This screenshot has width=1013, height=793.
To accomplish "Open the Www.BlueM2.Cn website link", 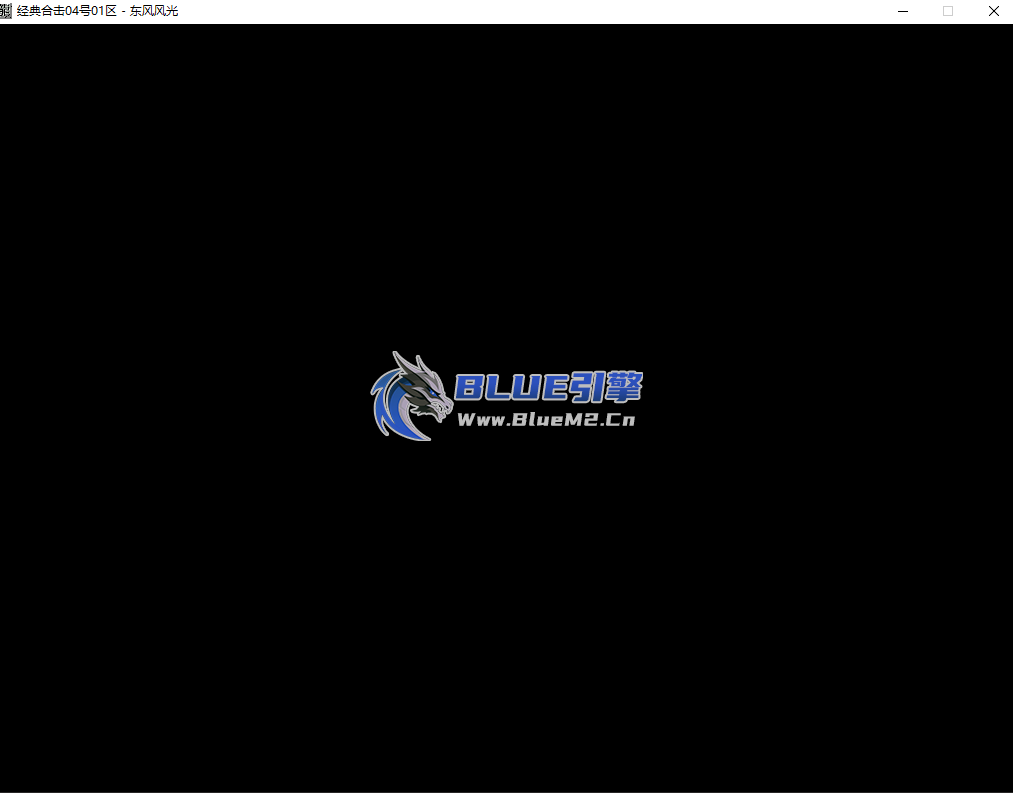I will (x=546, y=420).
